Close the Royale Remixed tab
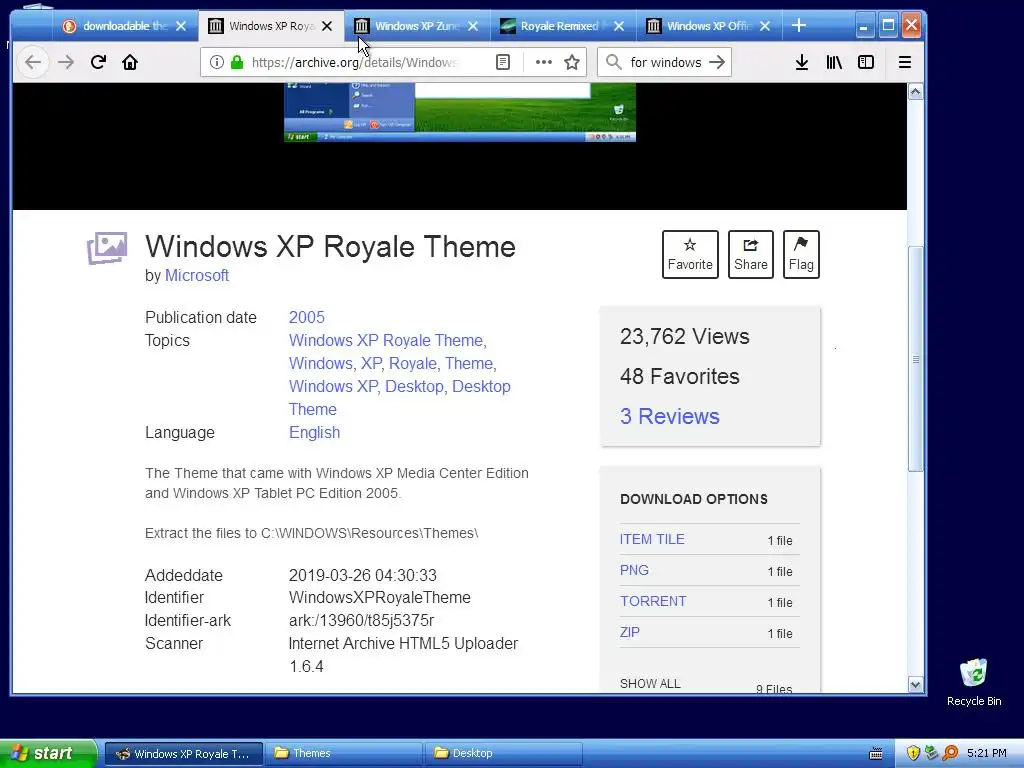The width and height of the screenshot is (1024, 768). [619, 26]
